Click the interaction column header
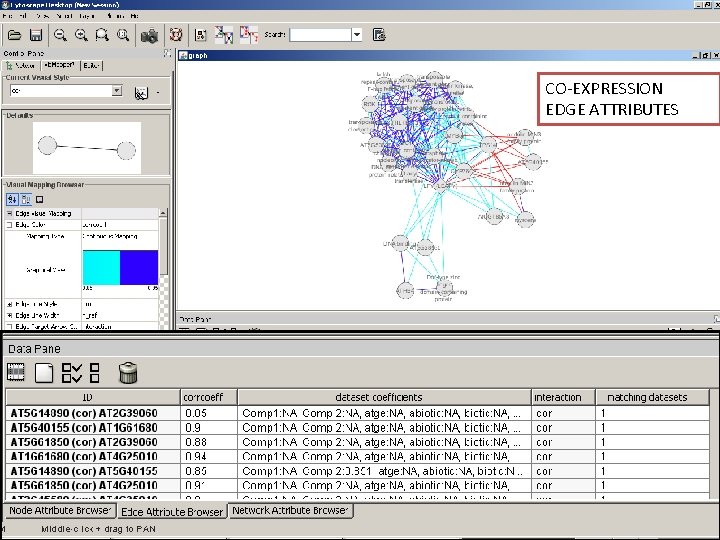The width and height of the screenshot is (720, 540). (559, 397)
